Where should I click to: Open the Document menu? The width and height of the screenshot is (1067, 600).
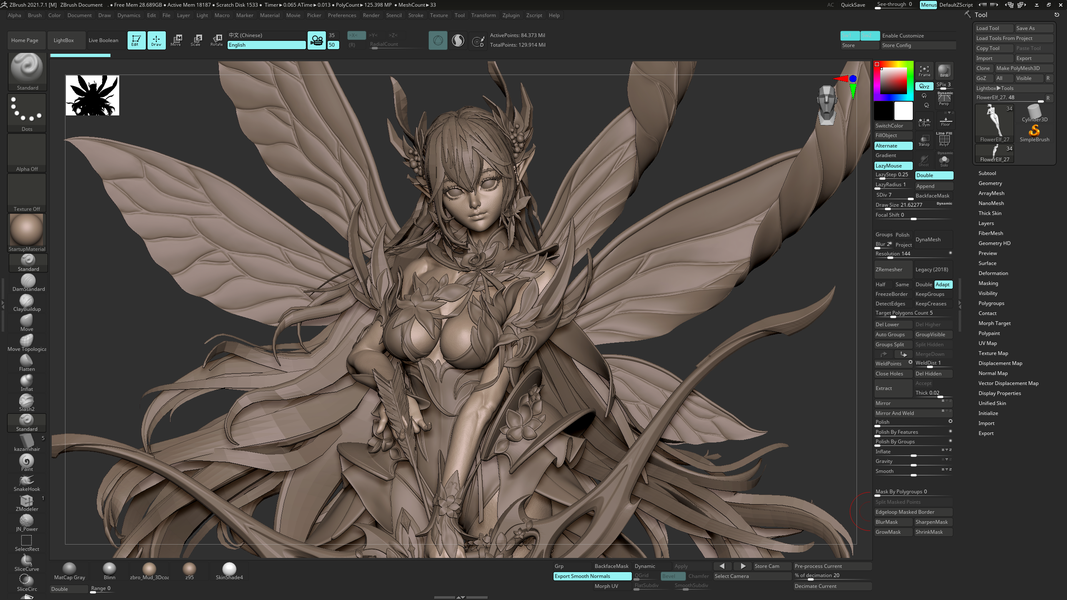[x=79, y=15]
